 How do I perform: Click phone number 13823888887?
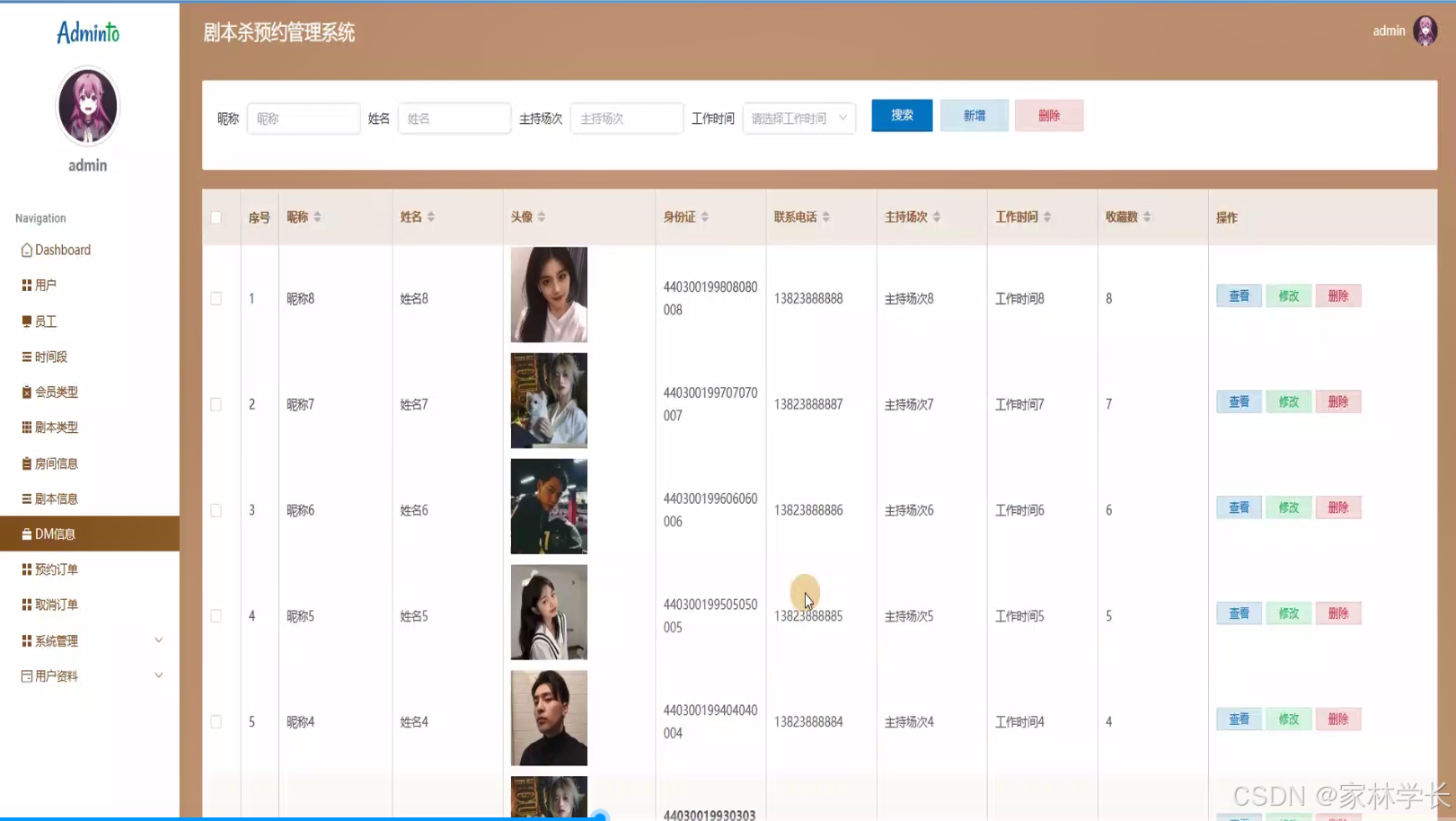[808, 404]
